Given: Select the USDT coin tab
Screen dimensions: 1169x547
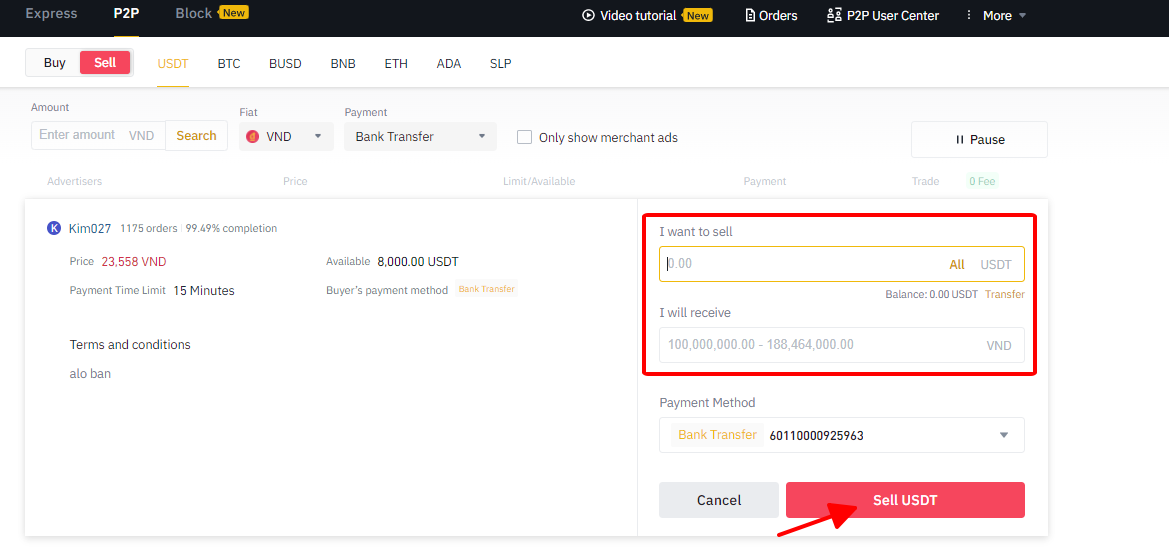Looking at the screenshot, I should 173,63.
